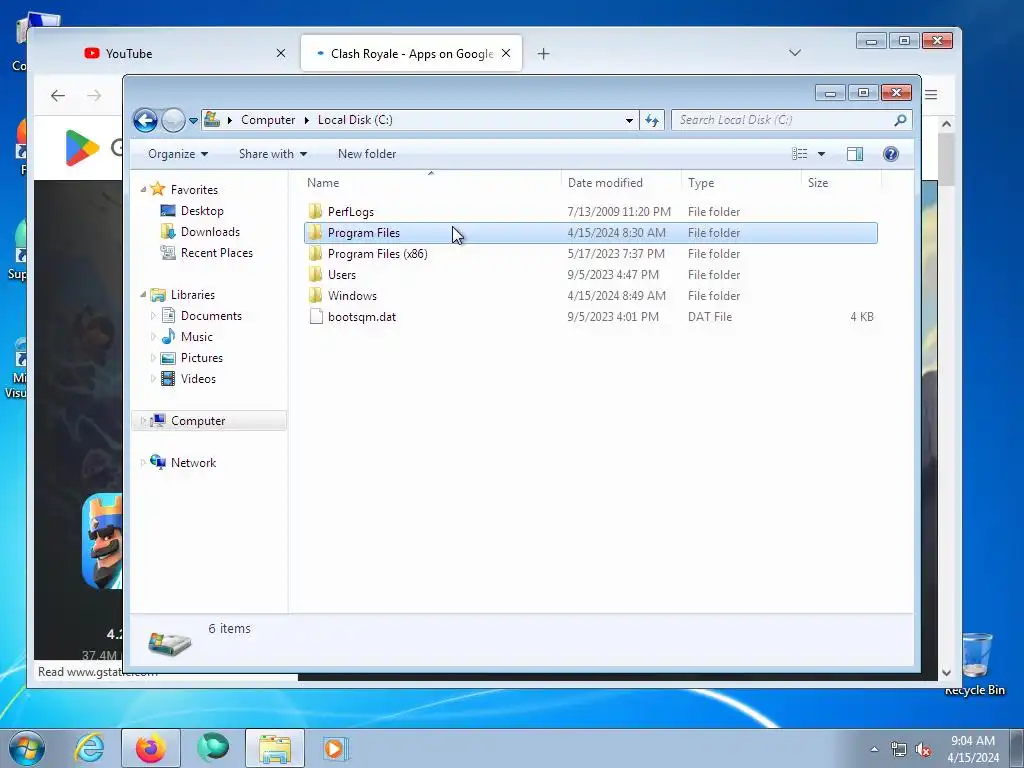Open more view options dropdown
This screenshot has height=768, width=1024.
[x=822, y=154]
